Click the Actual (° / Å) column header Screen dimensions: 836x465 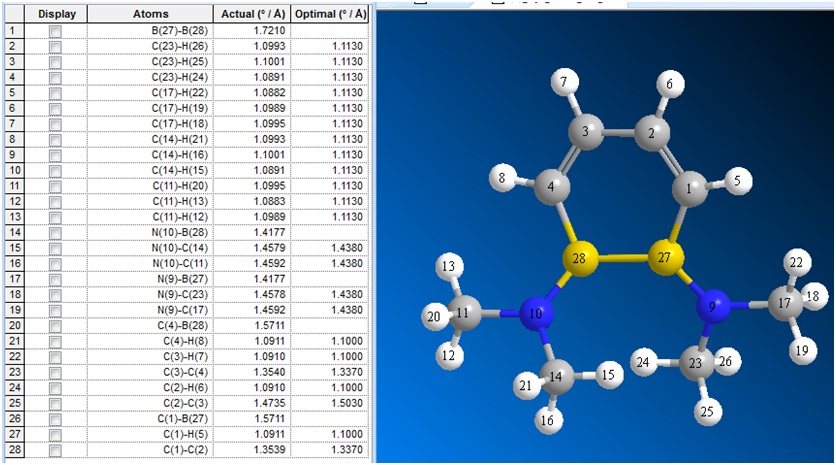(250, 15)
